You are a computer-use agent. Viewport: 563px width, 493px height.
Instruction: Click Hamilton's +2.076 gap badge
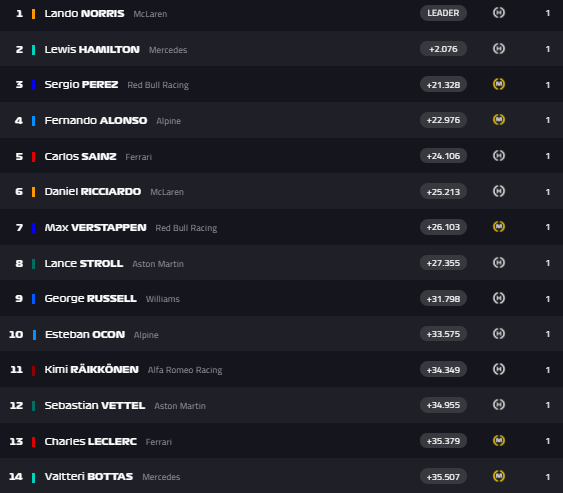click(x=443, y=48)
